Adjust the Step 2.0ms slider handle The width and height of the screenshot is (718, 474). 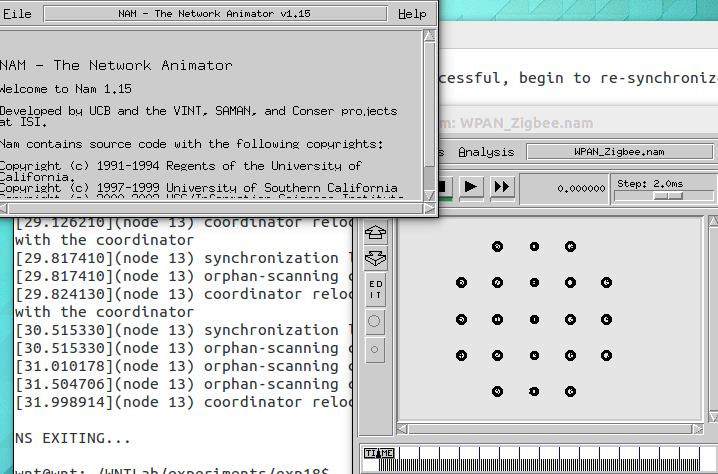click(x=668, y=196)
